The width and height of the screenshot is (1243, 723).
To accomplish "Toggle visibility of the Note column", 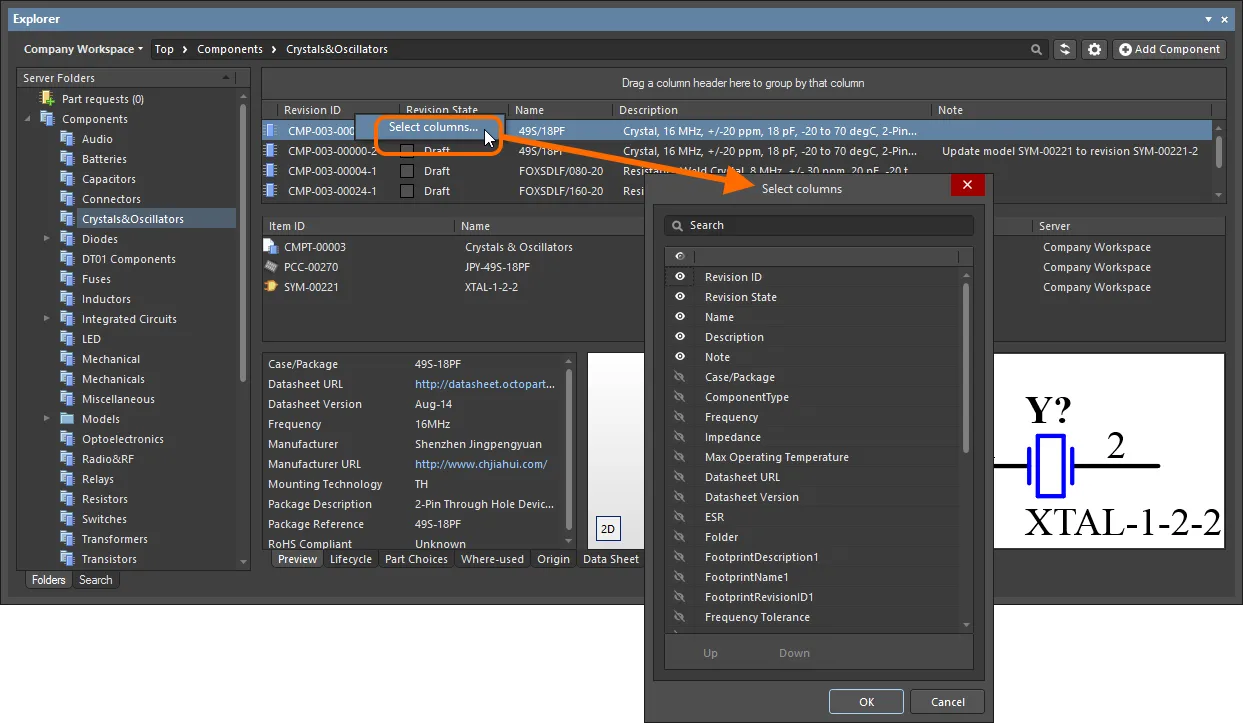I will click(680, 357).
